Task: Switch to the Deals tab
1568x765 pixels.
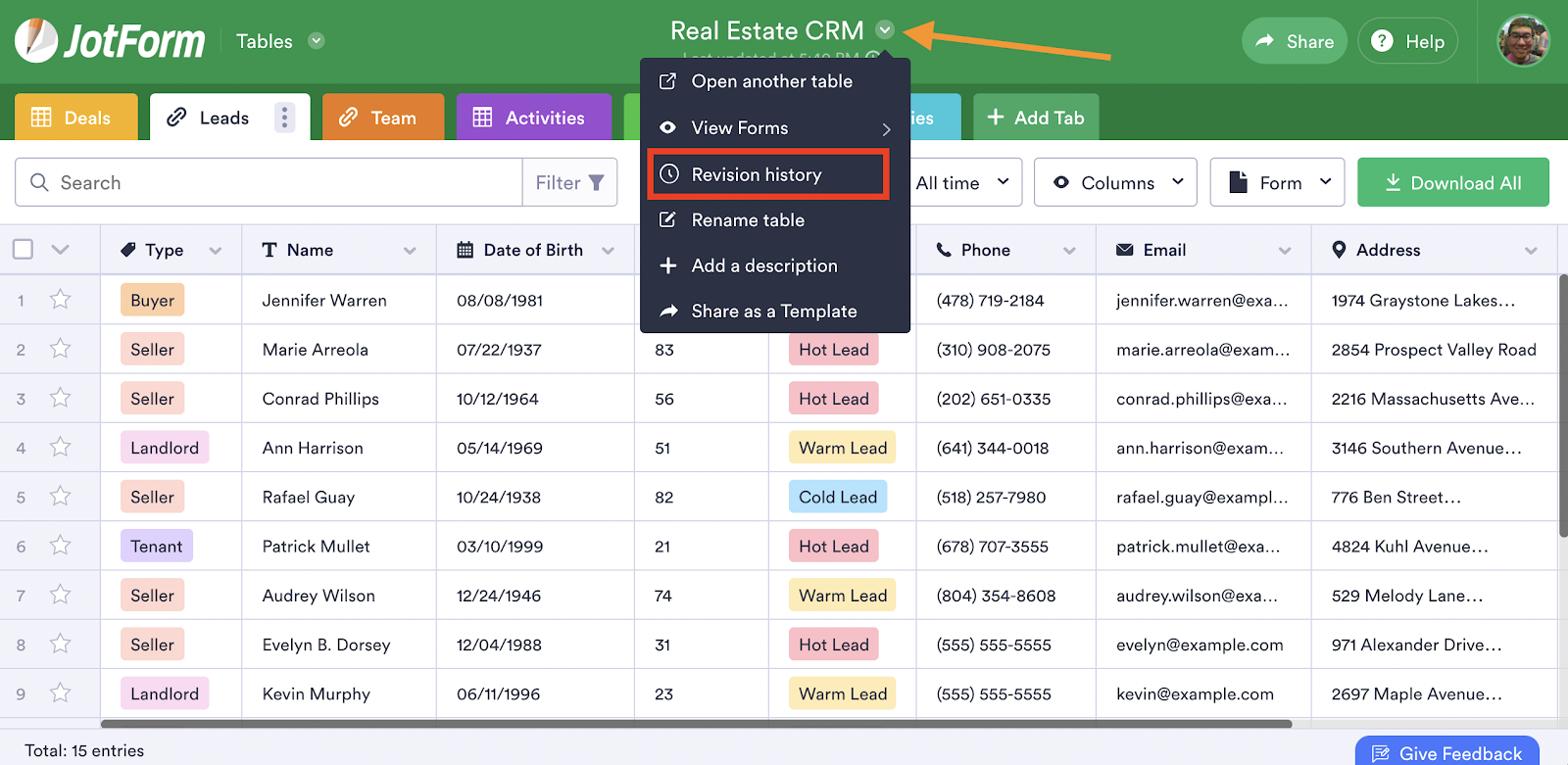Action: coord(76,118)
